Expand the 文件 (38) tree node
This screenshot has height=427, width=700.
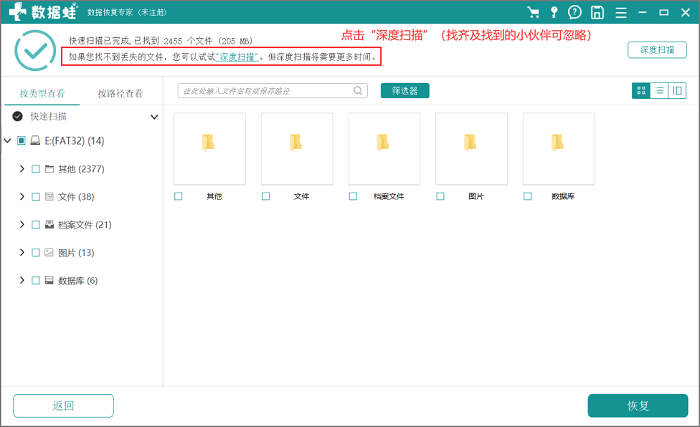click(22, 197)
